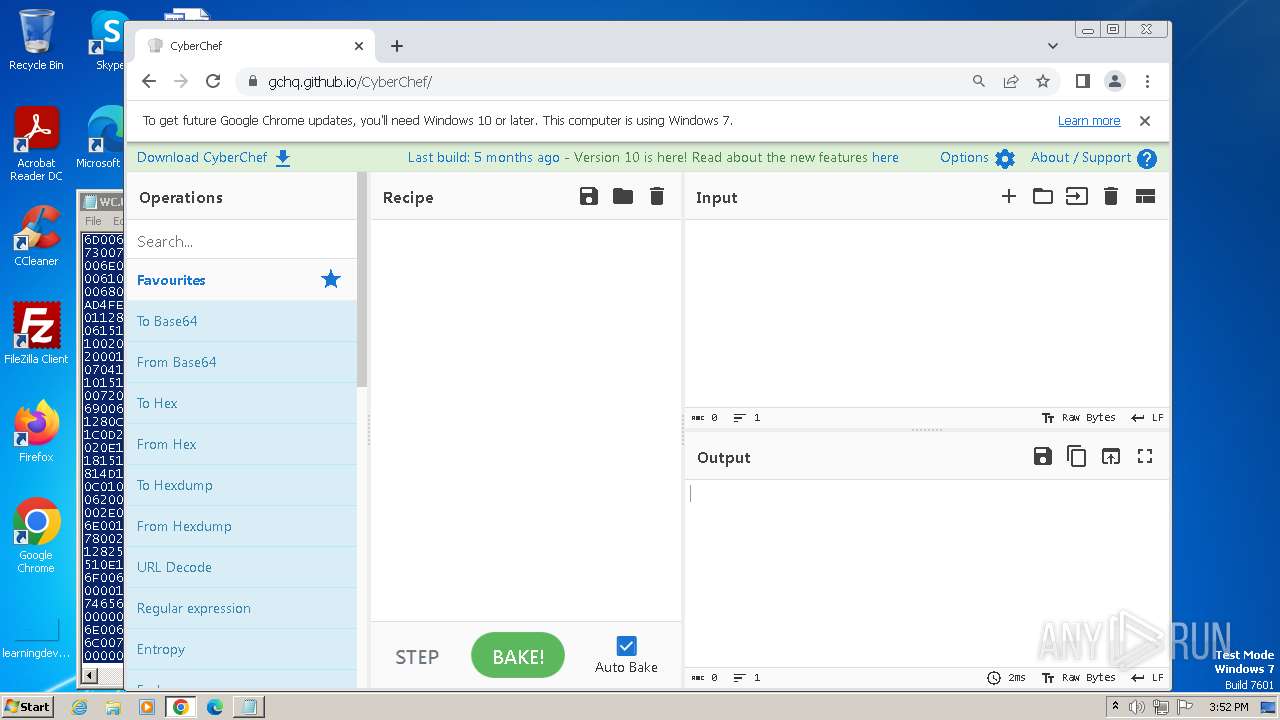Select the To Hex operation
The image size is (1280, 720).
point(241,403)
